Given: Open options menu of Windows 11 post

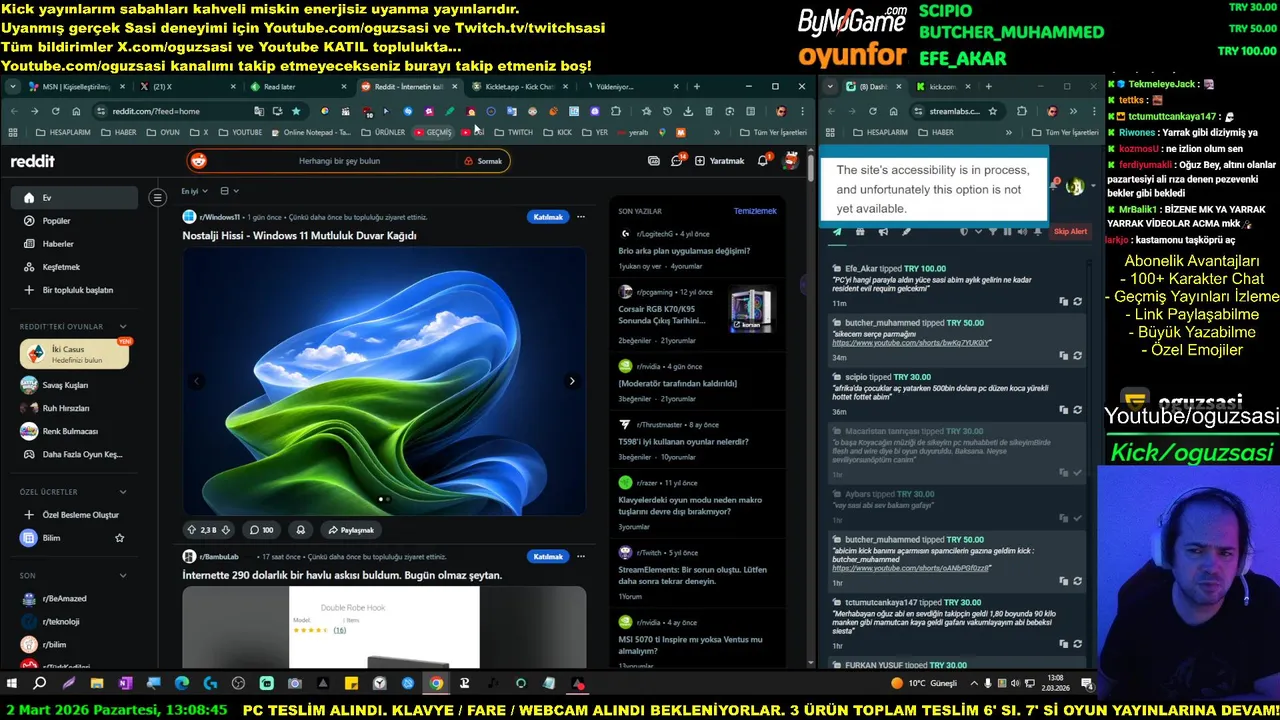Looking at the screenshot, I should (x=581, y=217).
